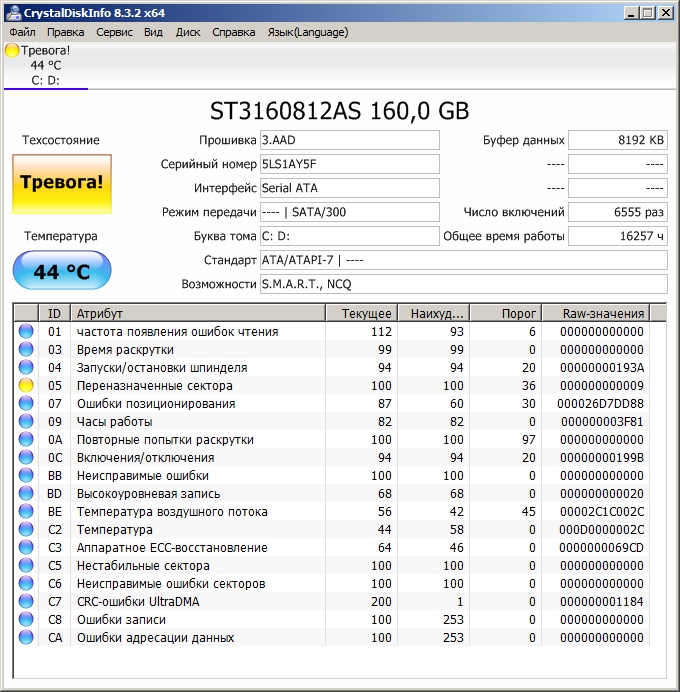Image resolution: width=680 pixels, height=692 pixels.
Task: Open the Вид menu
Action: (153, 32)
